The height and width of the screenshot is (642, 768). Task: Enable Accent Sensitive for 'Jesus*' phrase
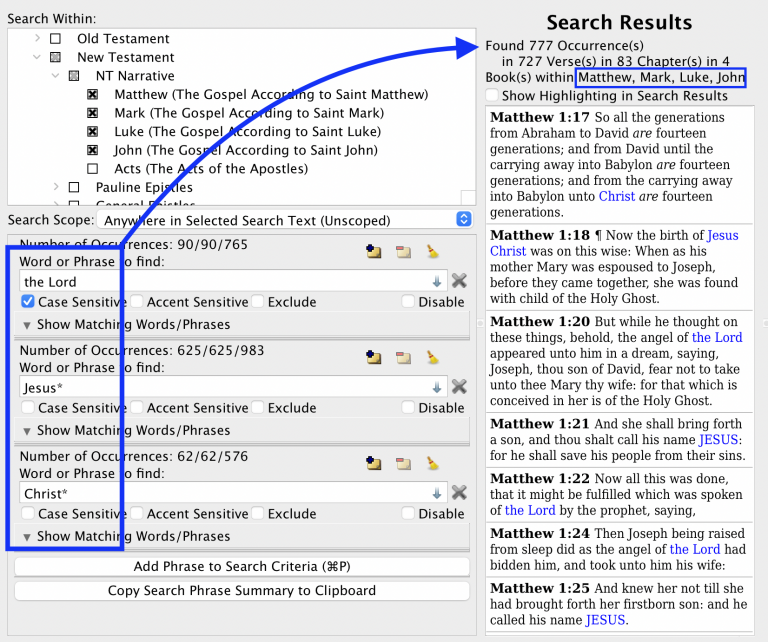coord(137,407)
